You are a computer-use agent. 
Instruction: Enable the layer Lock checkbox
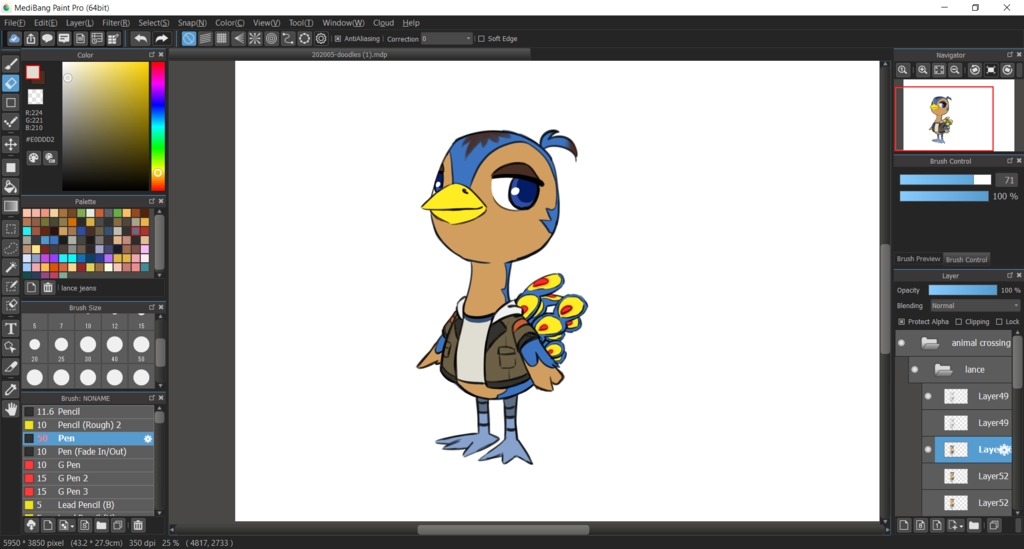click(x=999, y=322)
